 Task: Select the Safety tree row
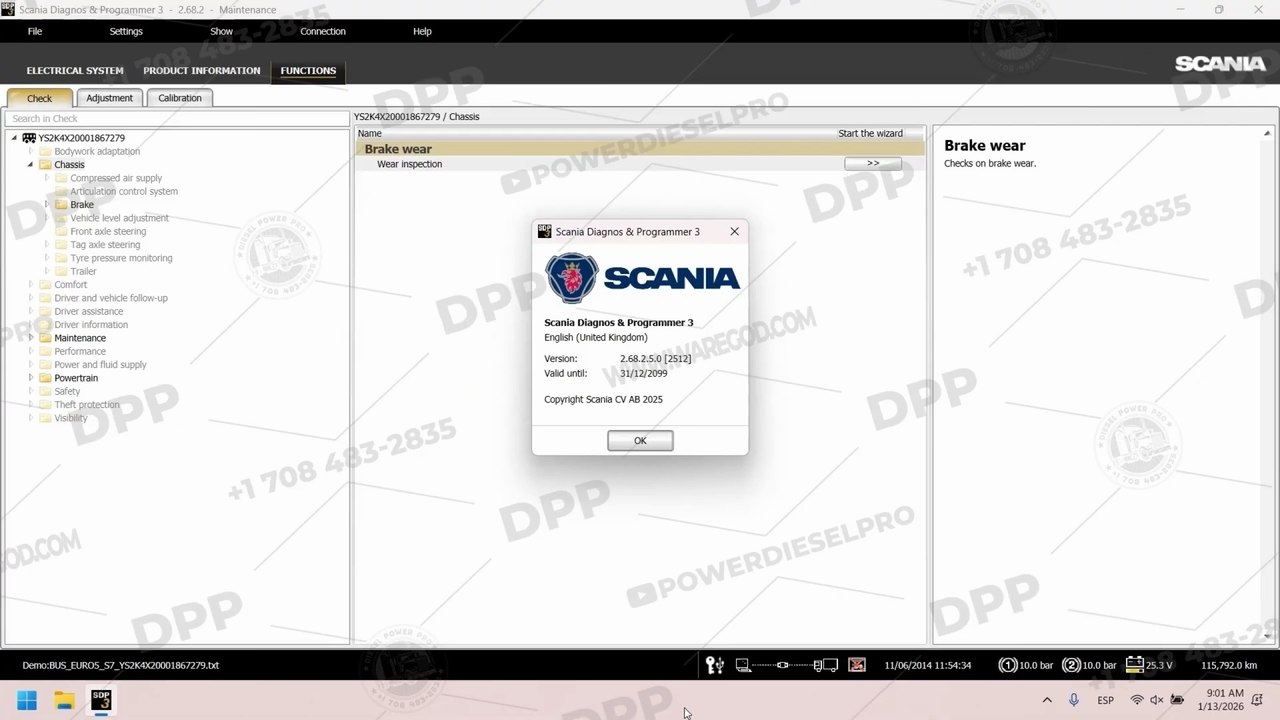[x=67, y=391]
